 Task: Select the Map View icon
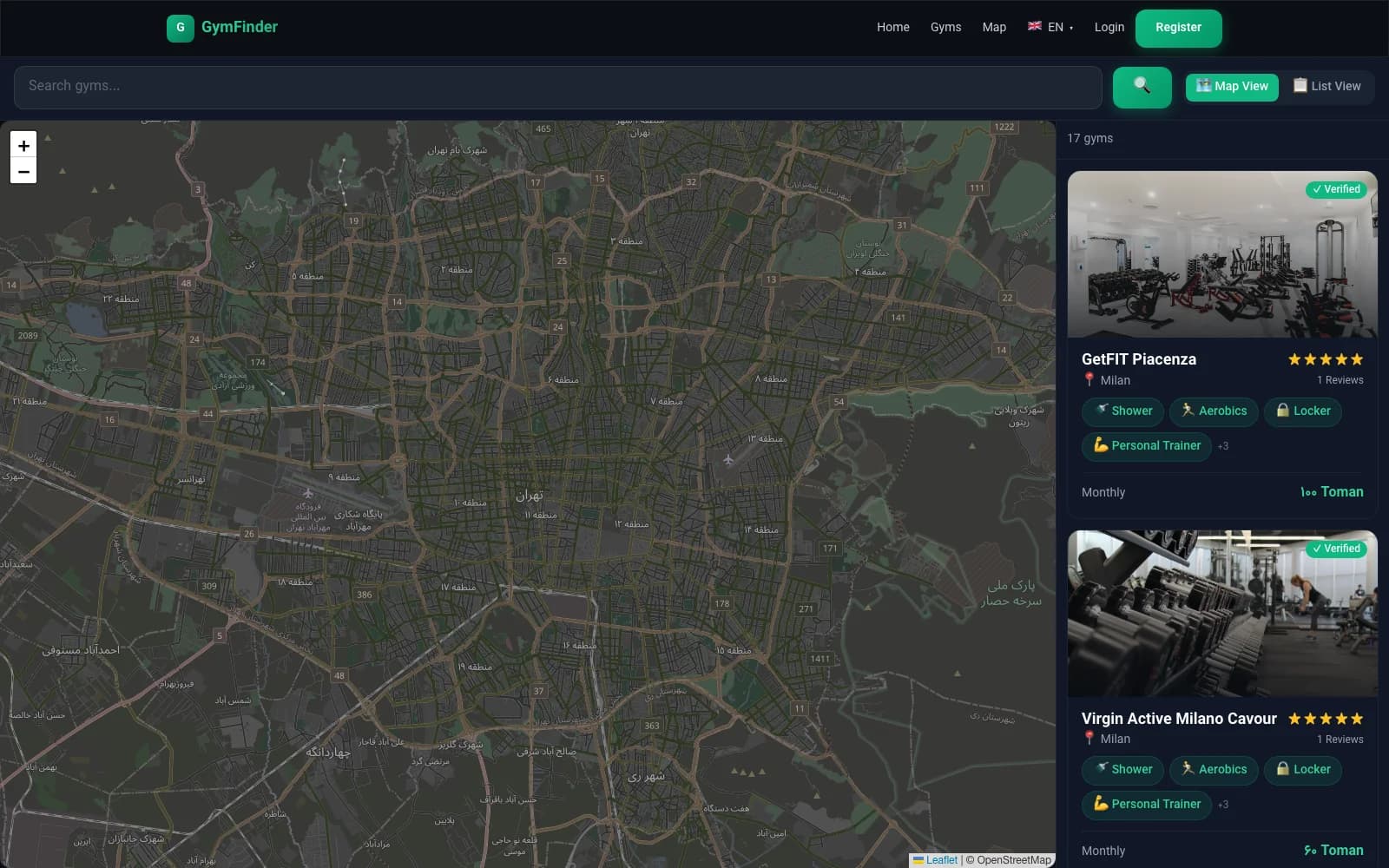pyautogui.click(x=1204, y=86)
